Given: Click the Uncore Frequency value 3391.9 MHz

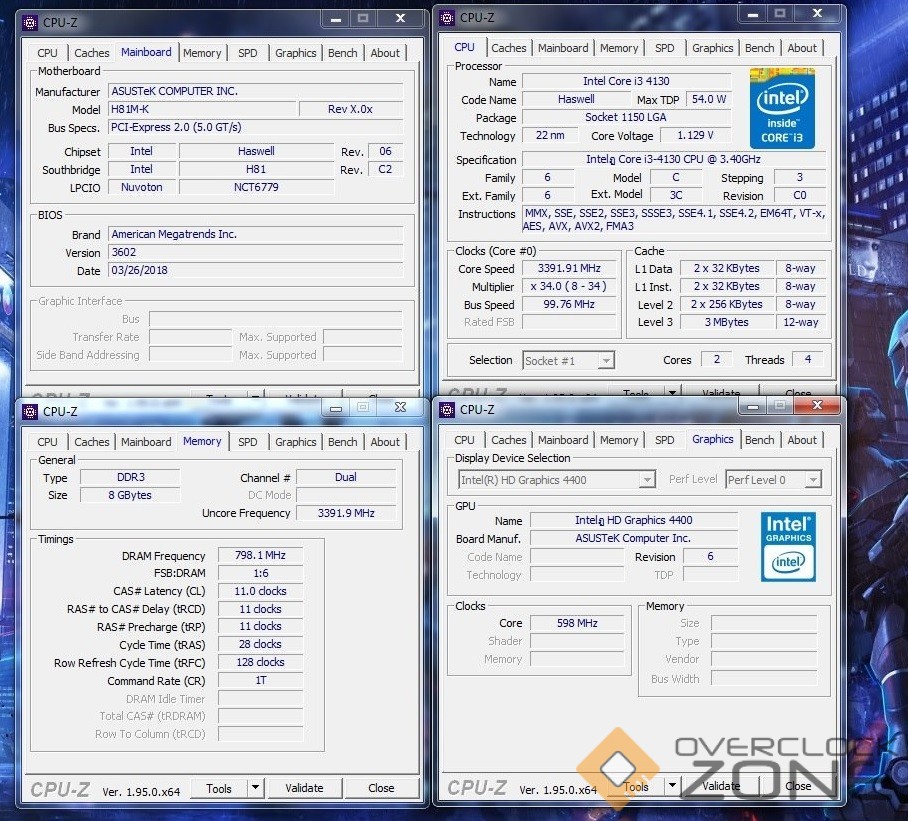Looking at the screenshot, I should (x=346, y=513).
